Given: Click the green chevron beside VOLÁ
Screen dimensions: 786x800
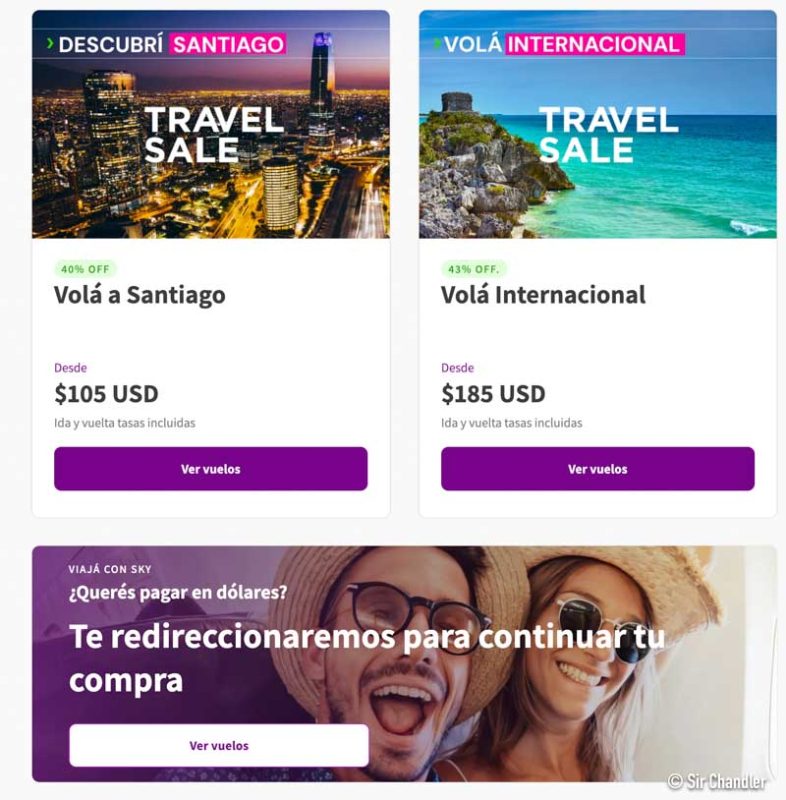Looking at the screenshot, I should (438, 43).
